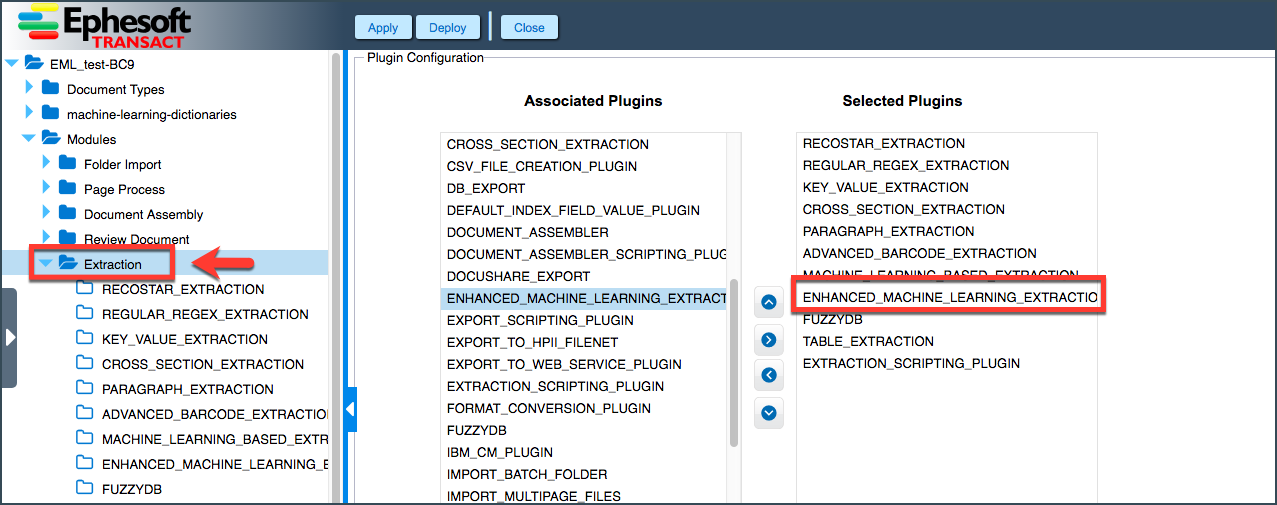Click the move-to-top double arrow button
The height and width of the screenshot is (505, 1277).
coord(768,301)
